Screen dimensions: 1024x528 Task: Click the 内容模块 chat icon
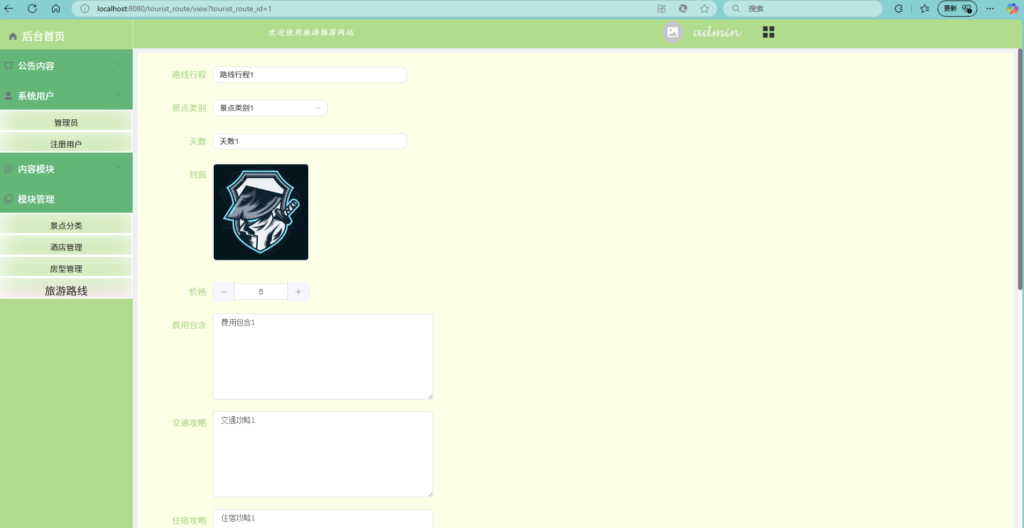8,169
